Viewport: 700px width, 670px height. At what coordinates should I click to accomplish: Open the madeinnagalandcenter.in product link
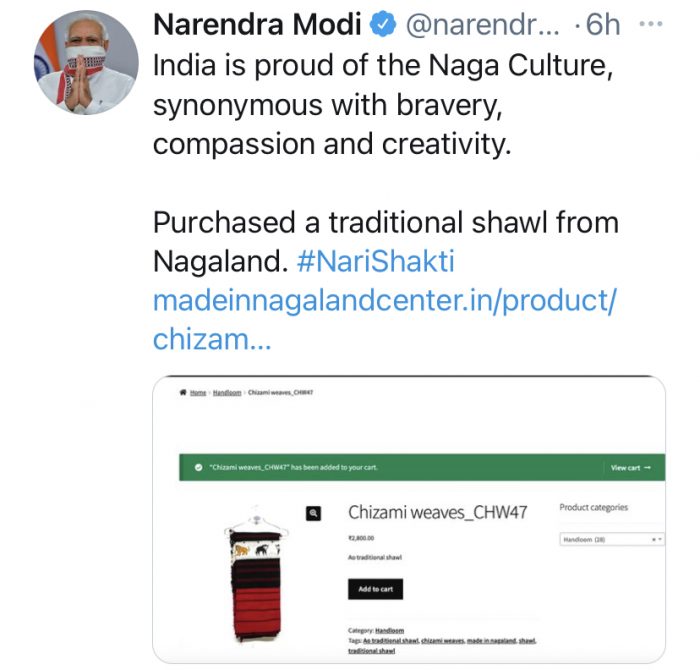pos(392,301)
